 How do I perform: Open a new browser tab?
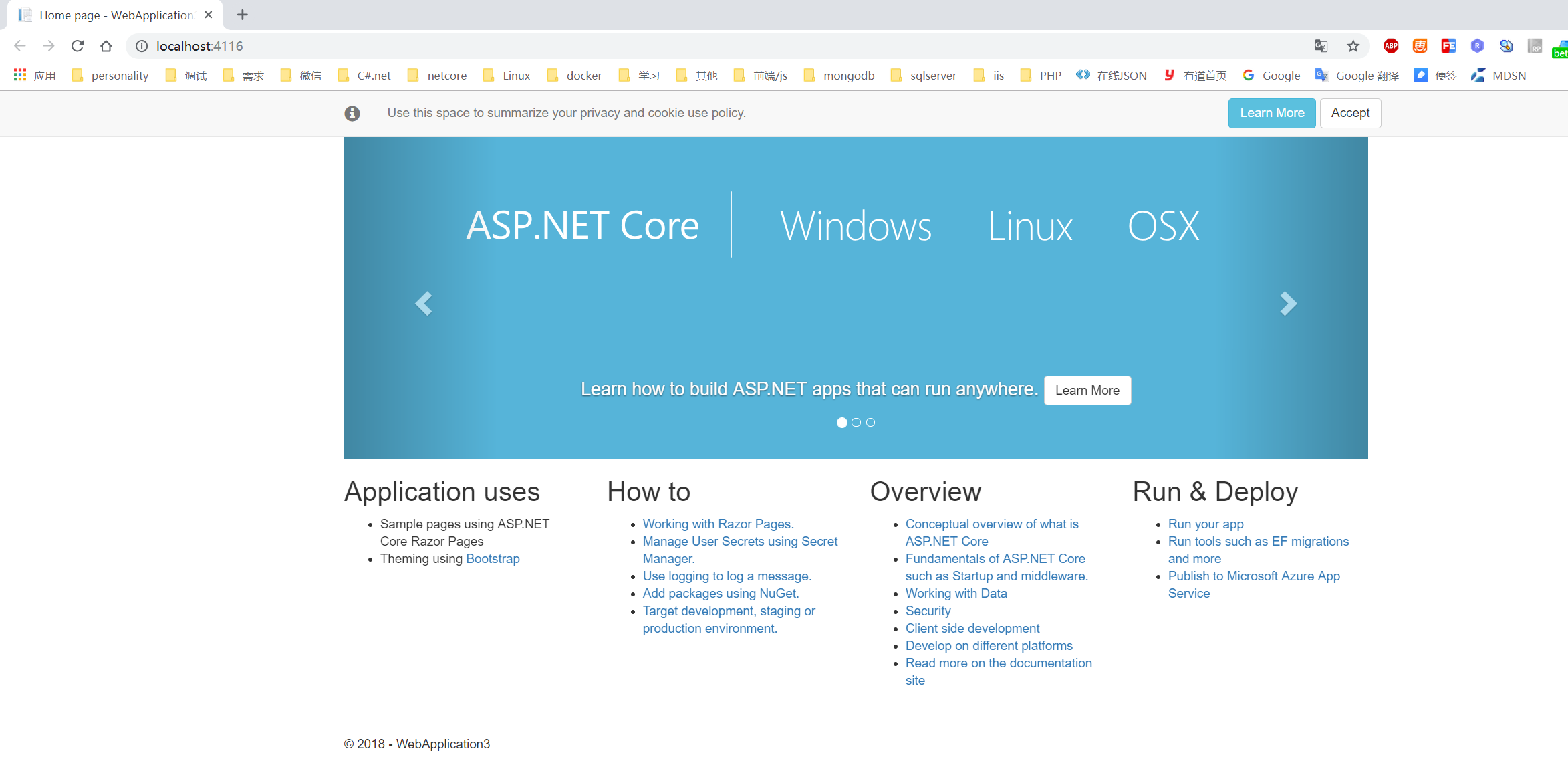243,15
